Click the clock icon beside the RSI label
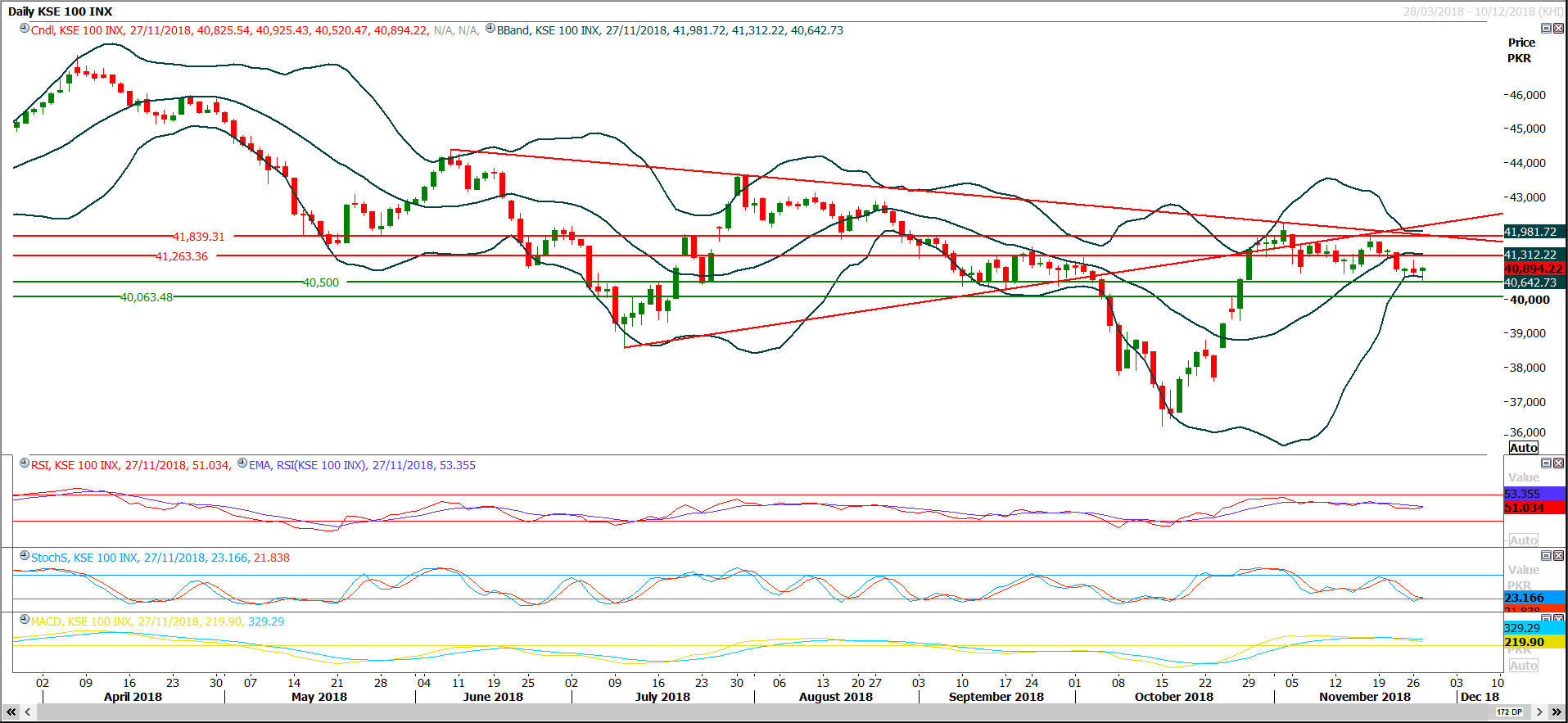The image size is (1568, 723). (25, 463)
